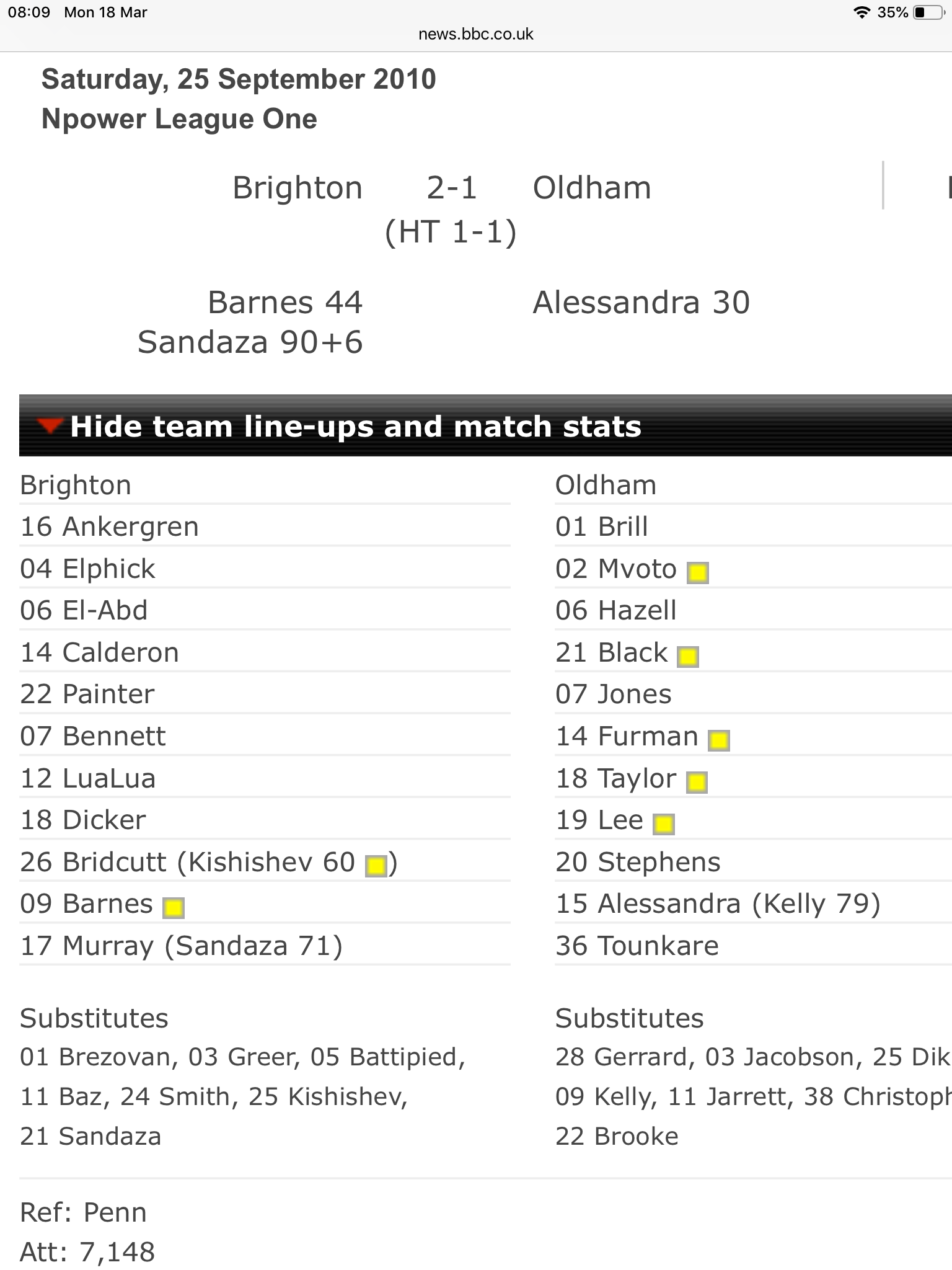Click Kishishev's yellow card icon

point(376,866)
